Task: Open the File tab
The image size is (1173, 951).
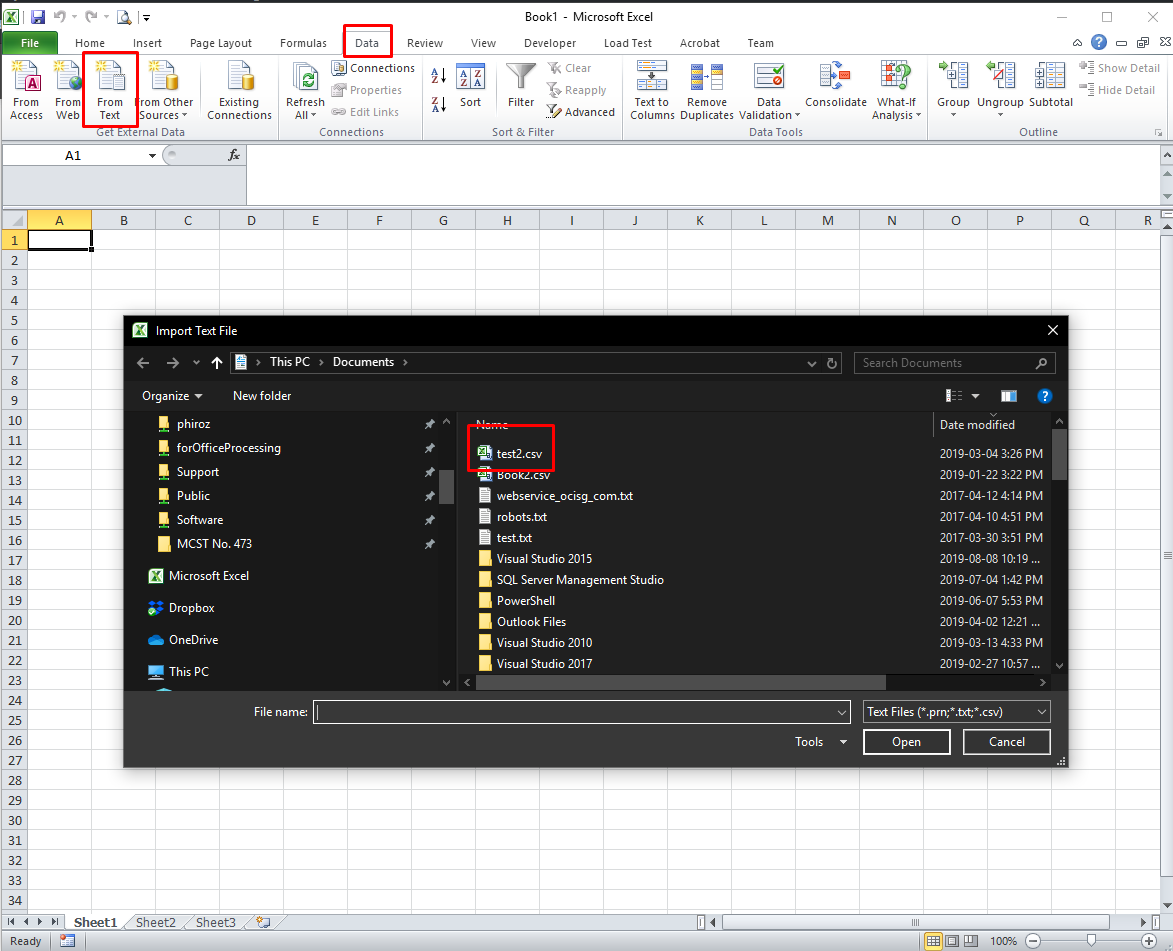Action: click(x=30, y=43)
